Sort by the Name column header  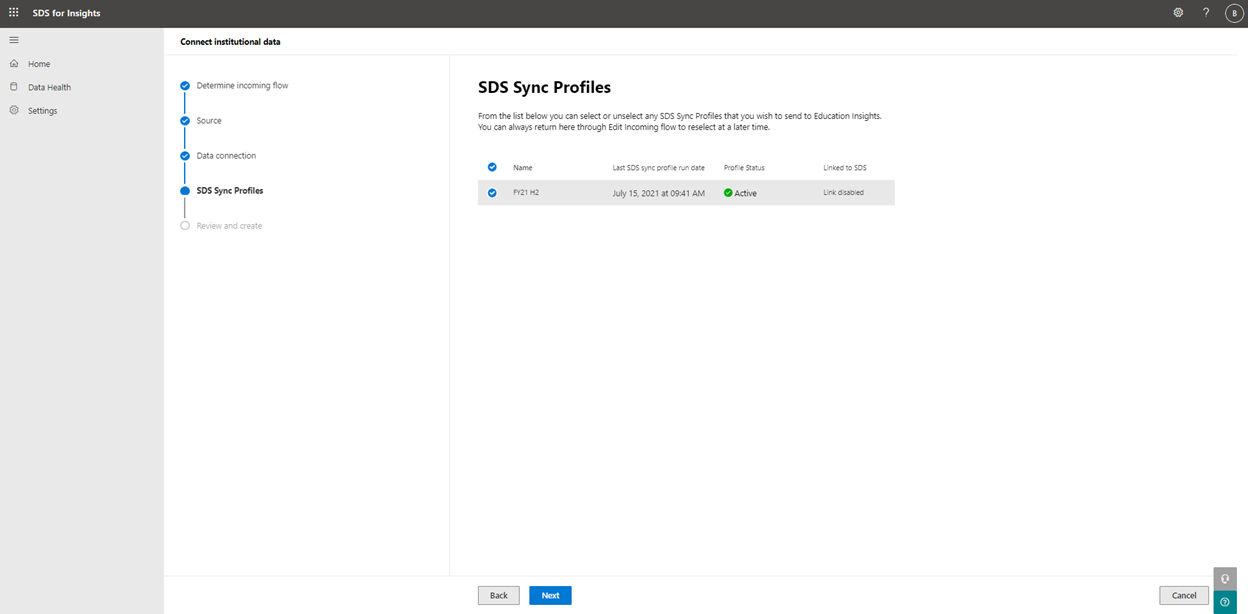pyautogui.click(x=523, y=167)
